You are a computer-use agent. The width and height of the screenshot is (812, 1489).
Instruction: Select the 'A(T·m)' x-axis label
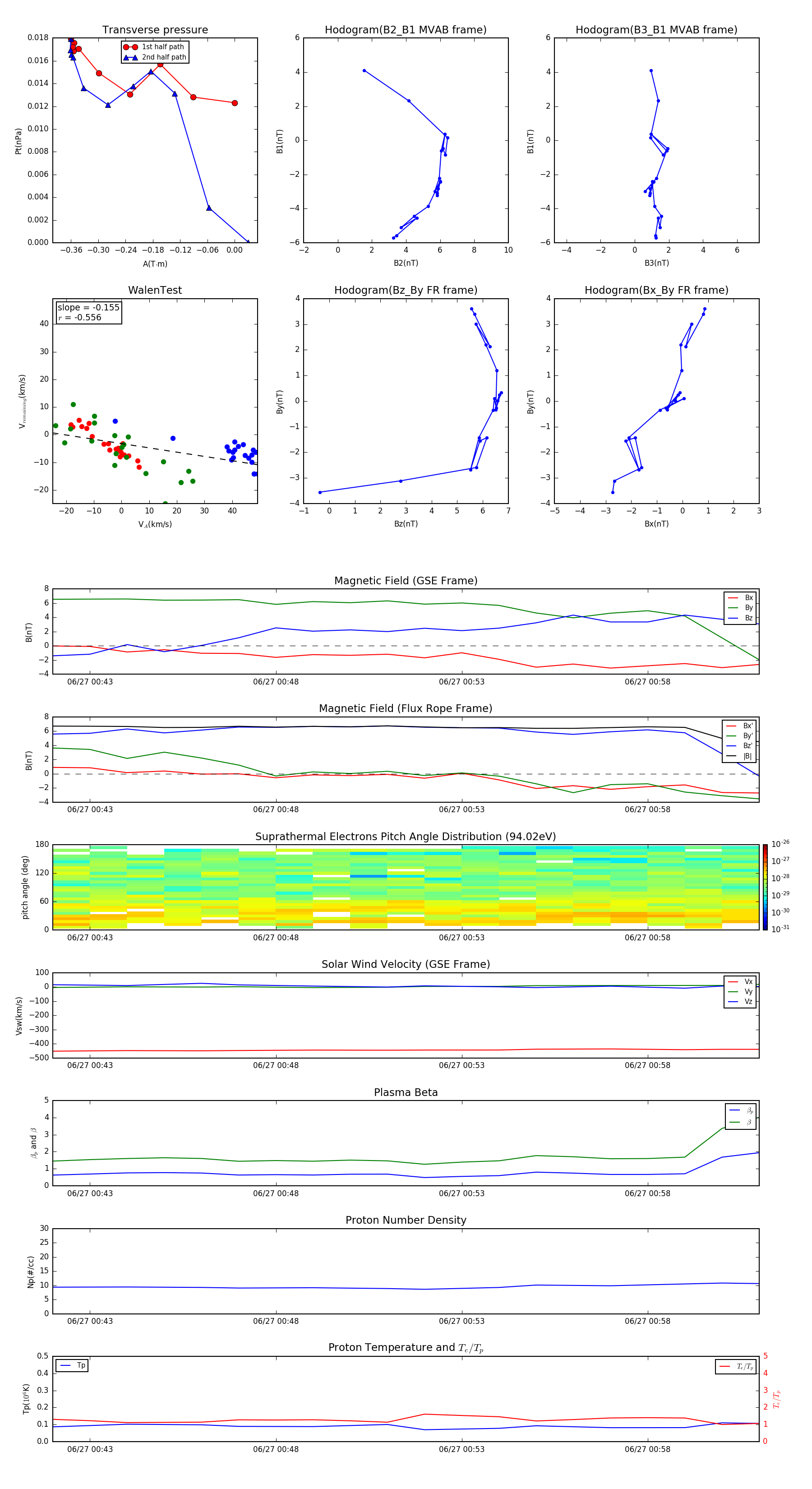point(155,264)
